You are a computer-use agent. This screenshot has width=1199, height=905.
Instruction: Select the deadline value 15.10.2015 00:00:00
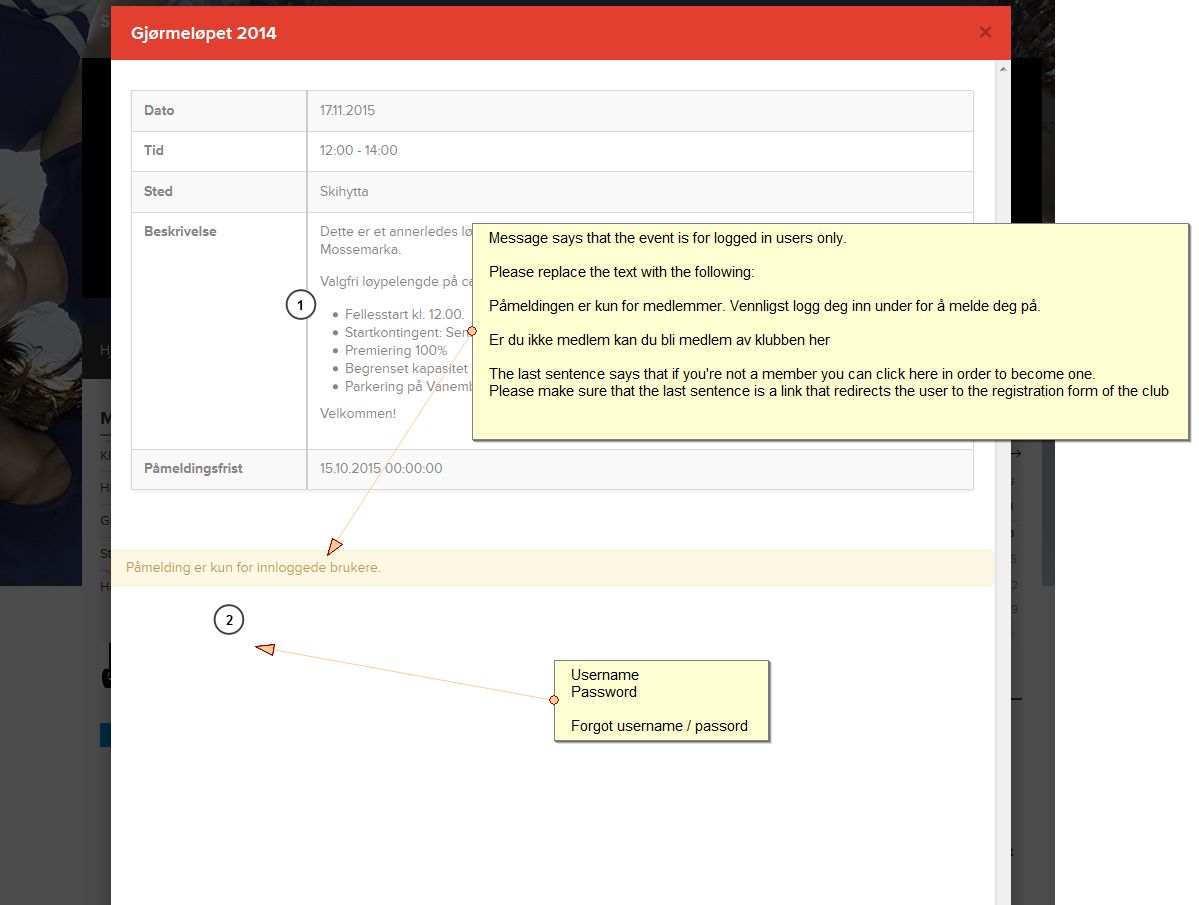coord(381,468)
